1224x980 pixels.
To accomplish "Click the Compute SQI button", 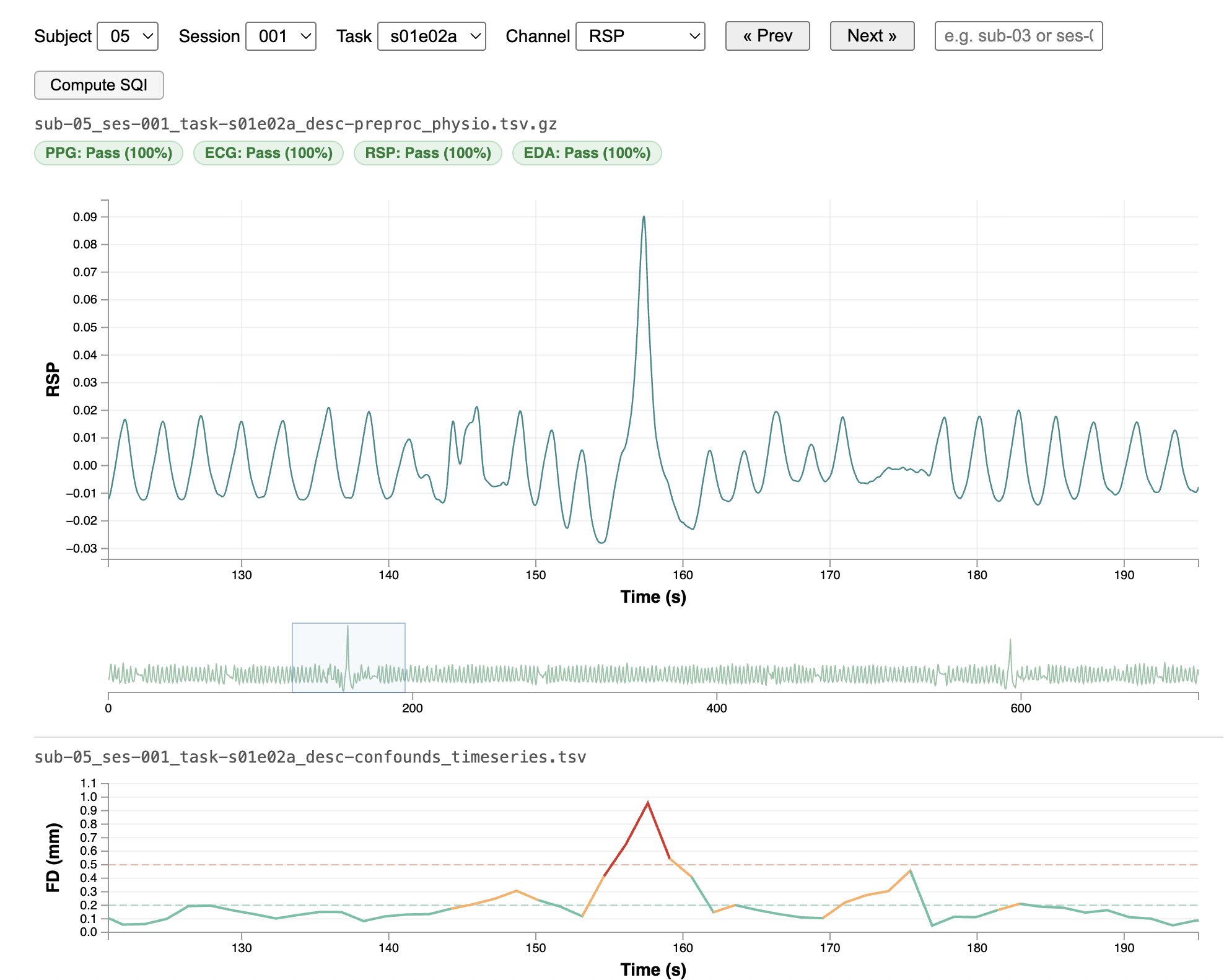I will point(99,85).
